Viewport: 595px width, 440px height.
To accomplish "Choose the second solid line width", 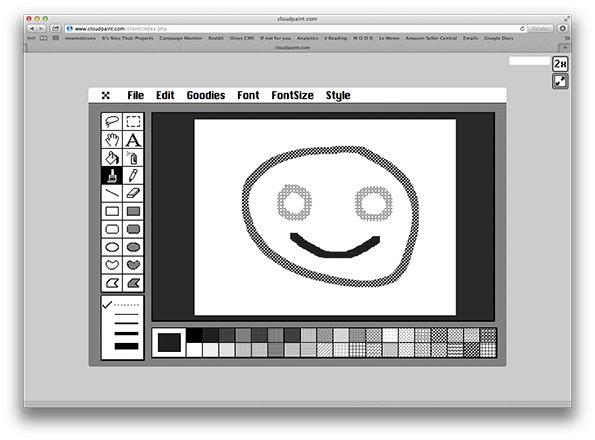I will (126, 323).
